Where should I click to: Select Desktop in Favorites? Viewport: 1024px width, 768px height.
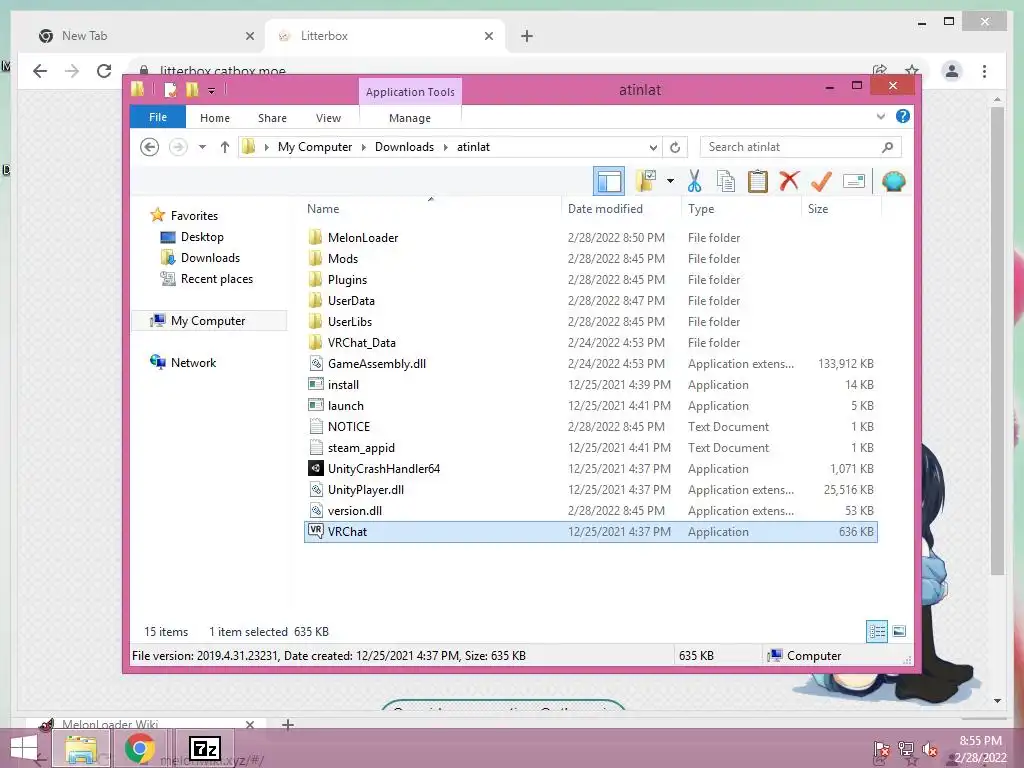coord(202,236)
